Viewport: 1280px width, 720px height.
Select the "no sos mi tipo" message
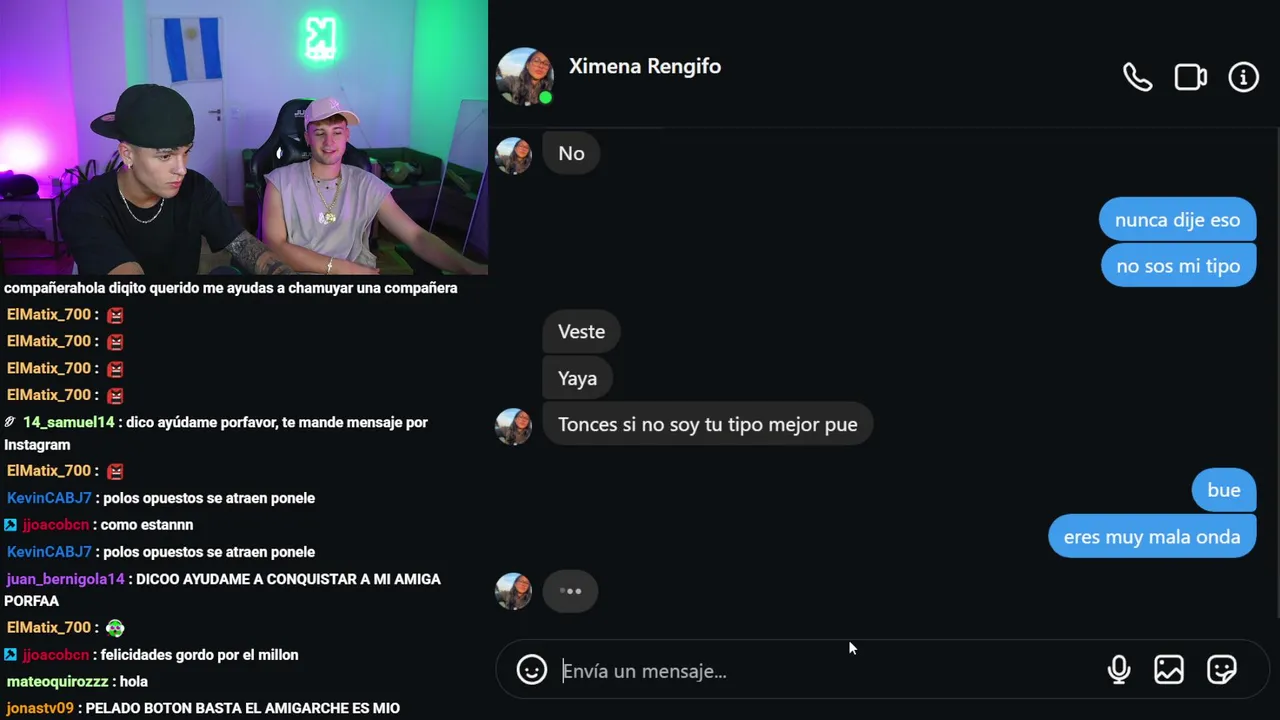click(x=1178, y=266)
